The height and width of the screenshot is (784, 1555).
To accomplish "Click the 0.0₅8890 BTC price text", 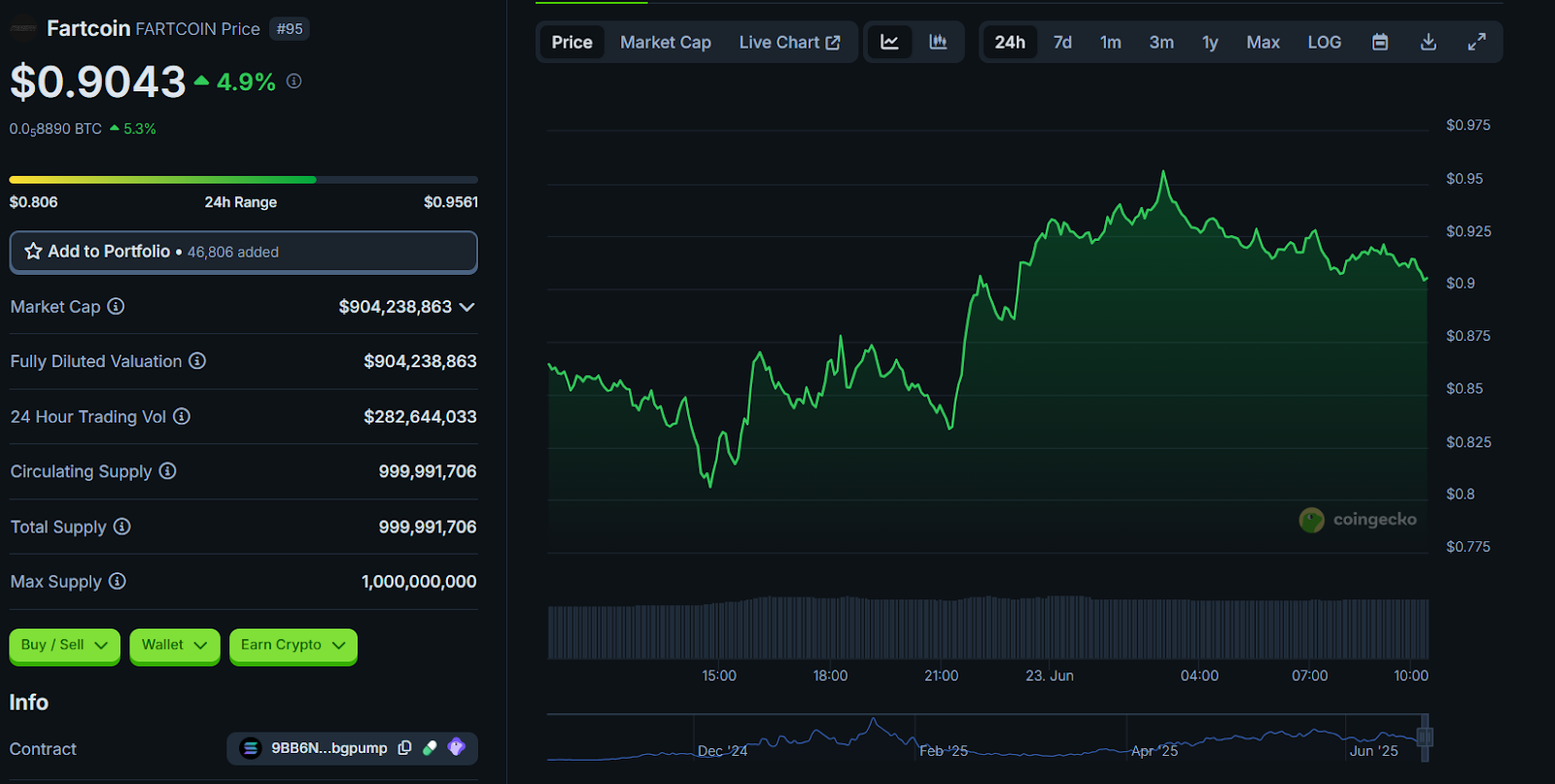I will click(55, 128).
